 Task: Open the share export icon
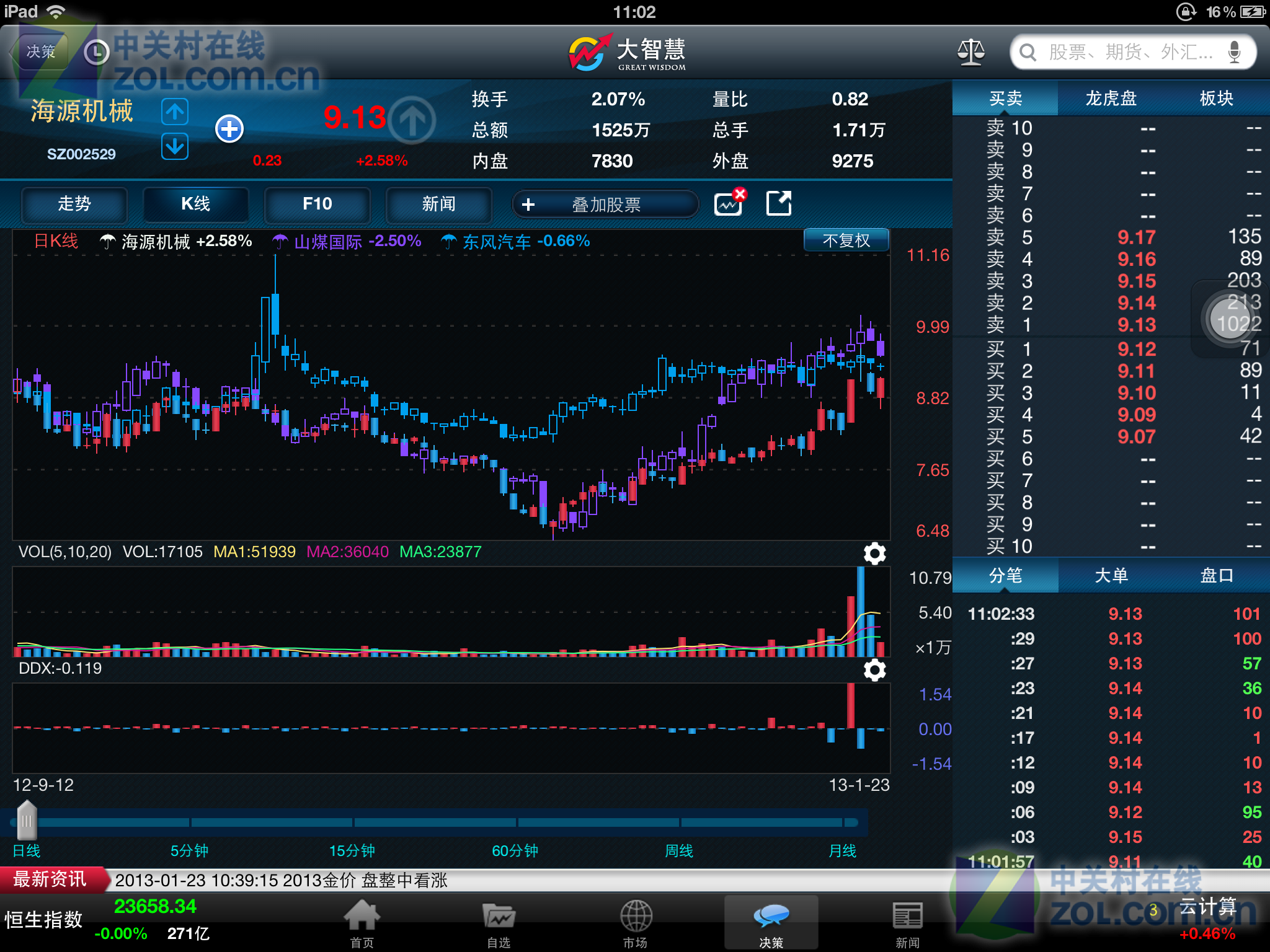tap(779, 203)
